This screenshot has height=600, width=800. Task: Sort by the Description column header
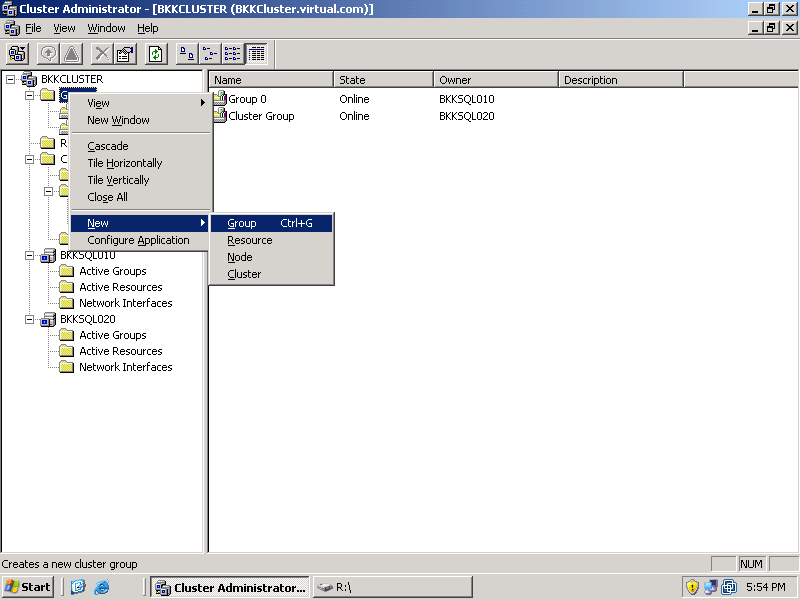tap(621, 80)
